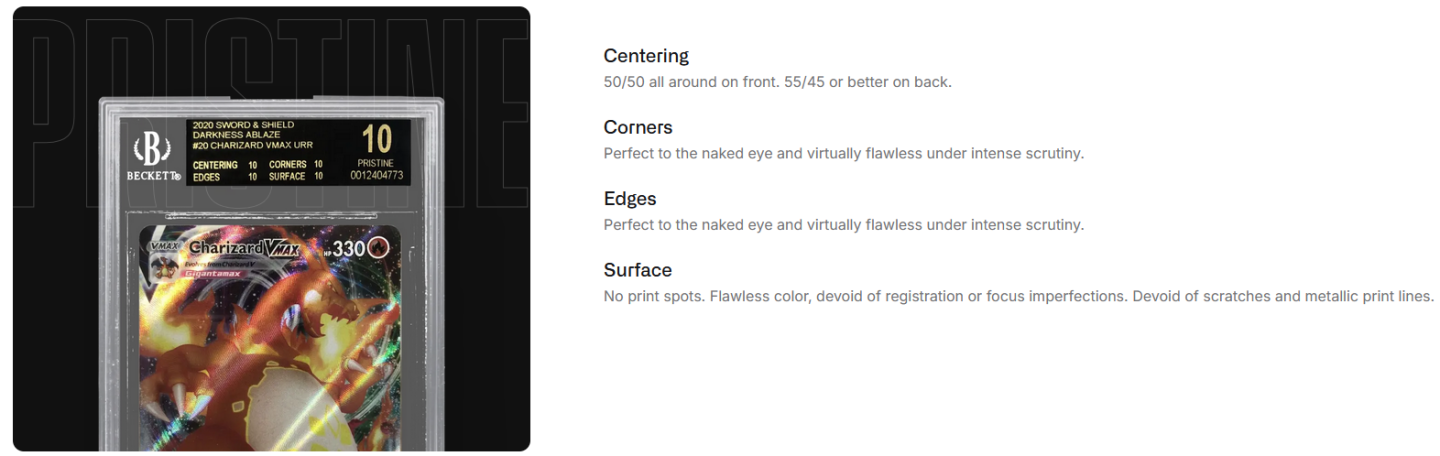Click the PRISTINE text under the grade

point(376,163)
